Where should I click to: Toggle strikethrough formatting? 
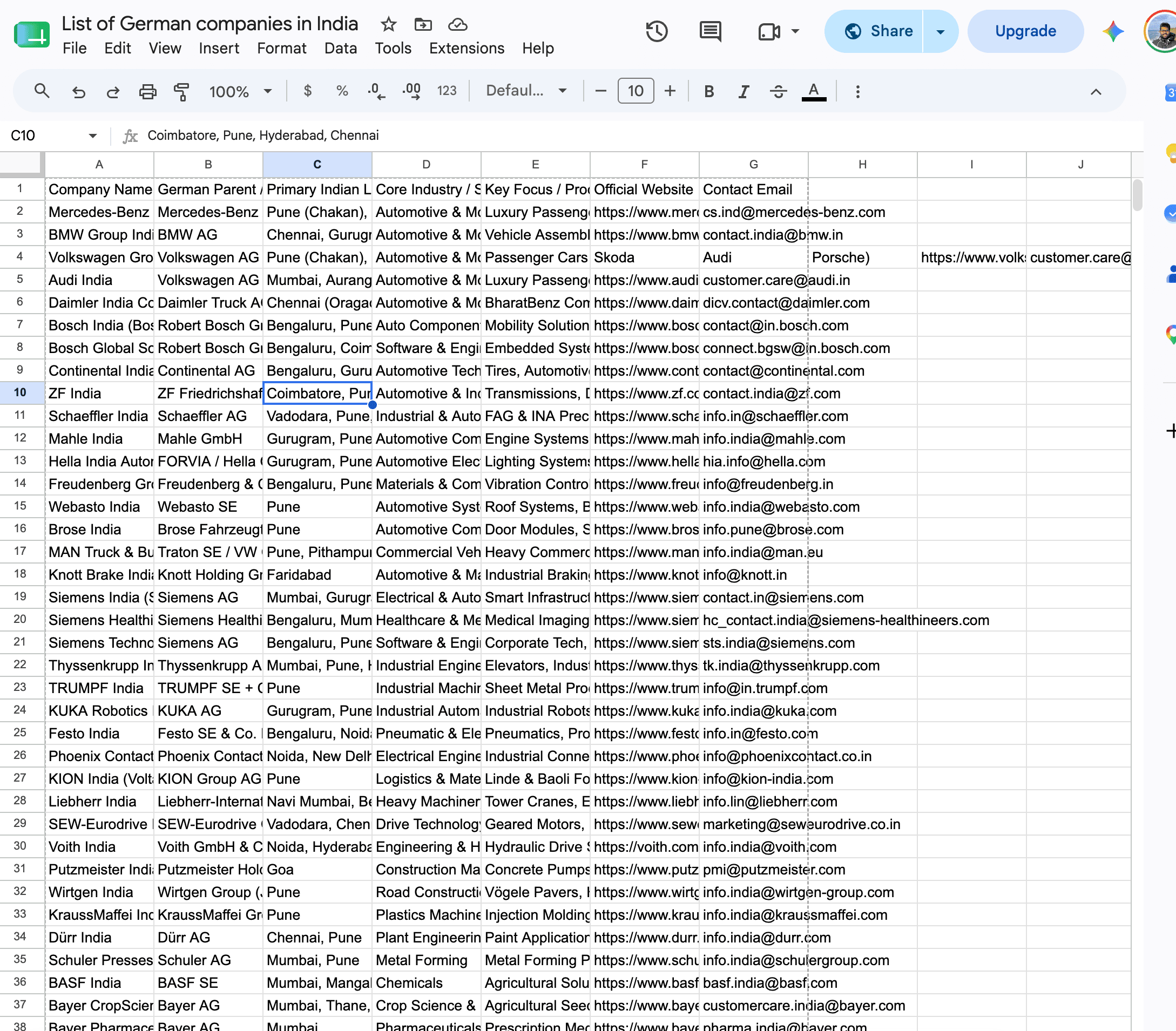(779, 91)
